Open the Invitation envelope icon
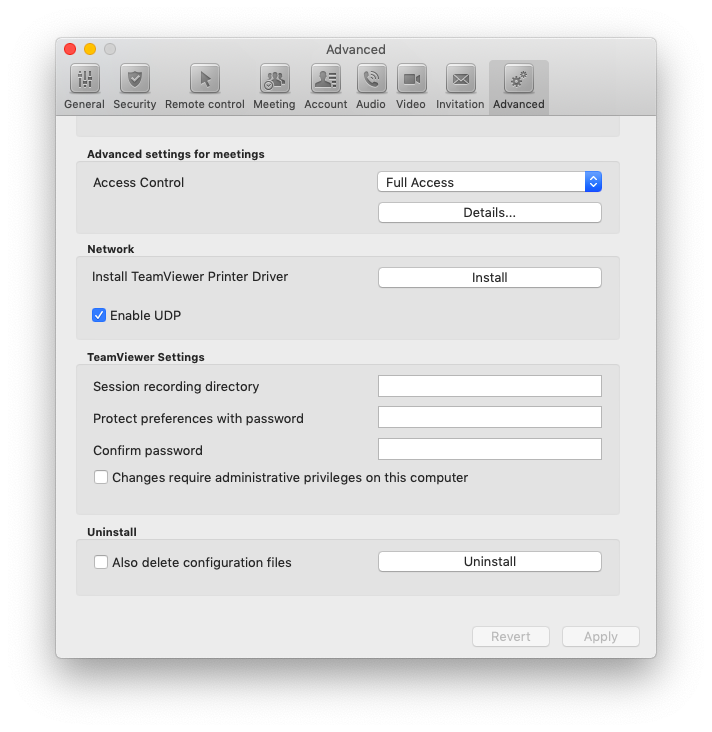 (x=460, y=80)
